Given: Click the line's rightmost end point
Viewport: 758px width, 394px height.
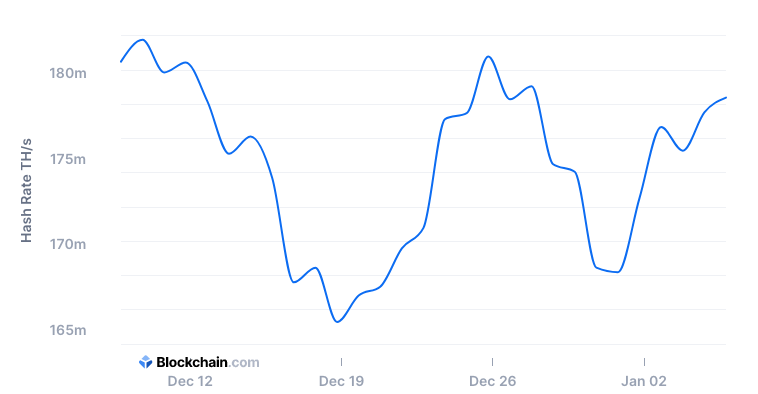Looking at the screenshot, I should pyautogui.click(x=726, y=98).
